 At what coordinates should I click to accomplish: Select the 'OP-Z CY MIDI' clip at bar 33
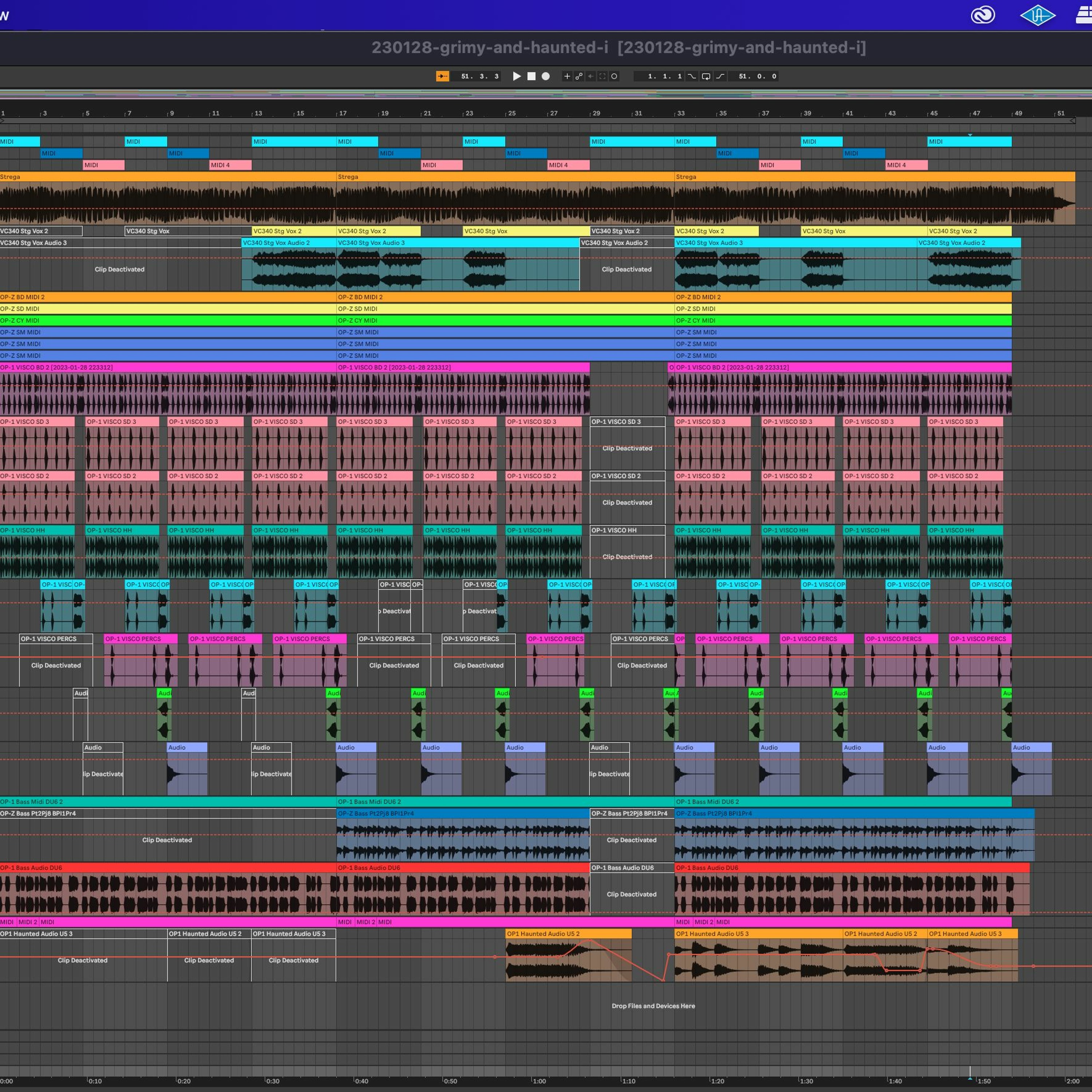843,320
